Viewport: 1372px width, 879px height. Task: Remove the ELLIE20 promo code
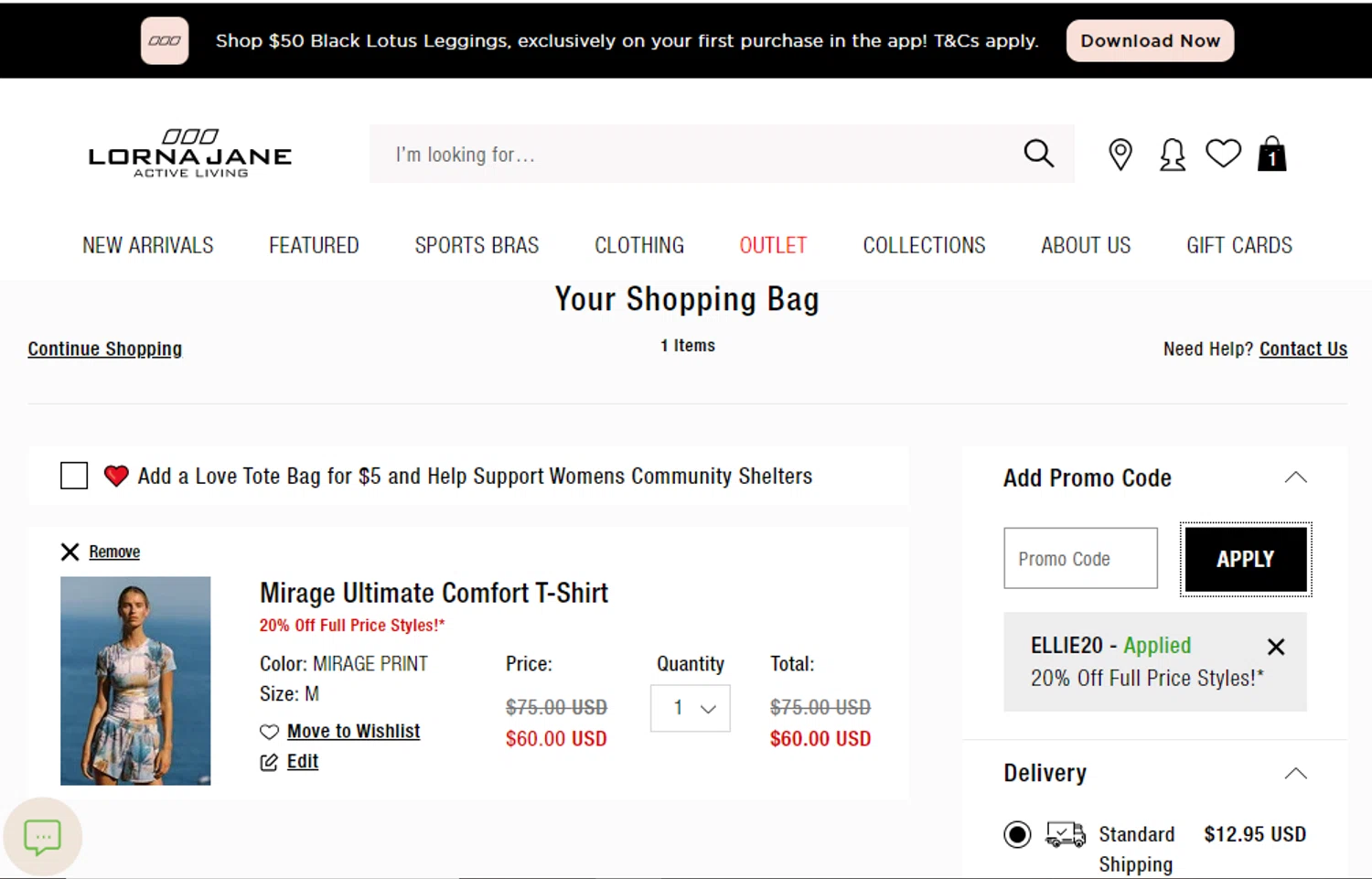pyautogui.click(x=1276, y=647)
